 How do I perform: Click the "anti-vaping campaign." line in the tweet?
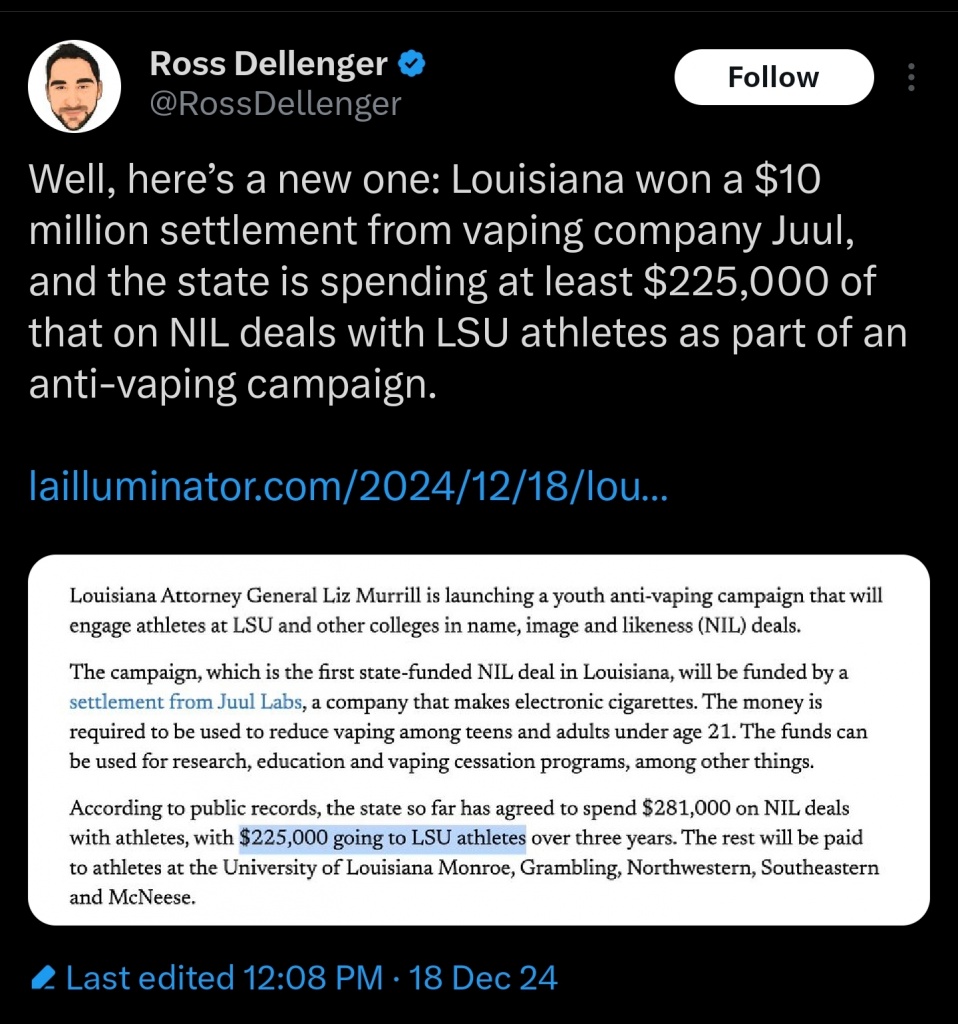[233, 385]
